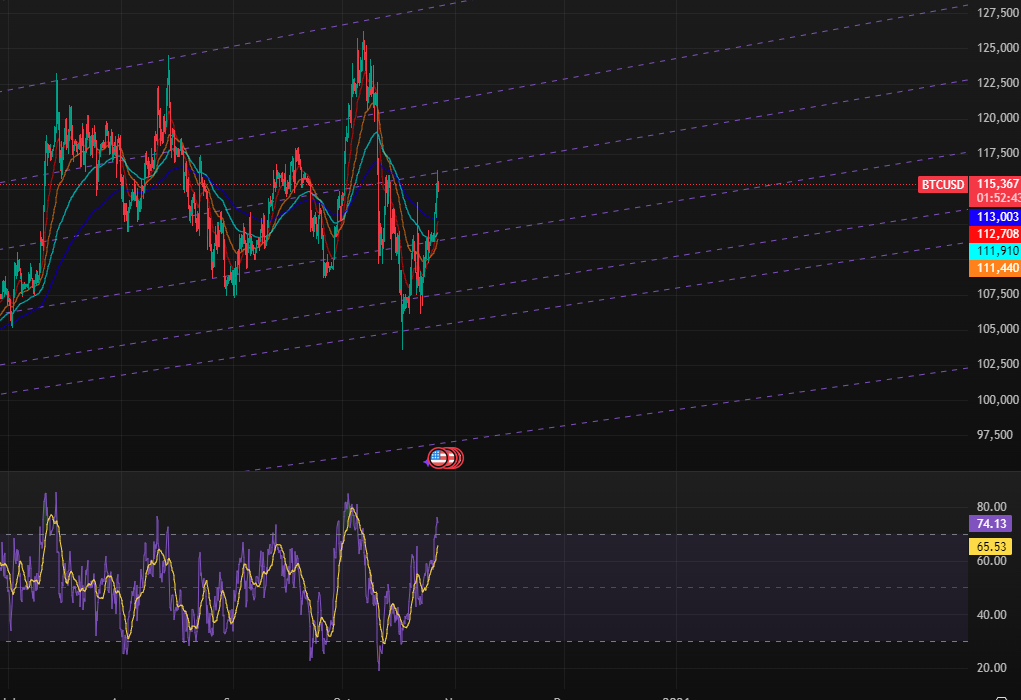Click the BTCUSD symbol price tag
1021x700 pixels.
(x=942, y=185)
